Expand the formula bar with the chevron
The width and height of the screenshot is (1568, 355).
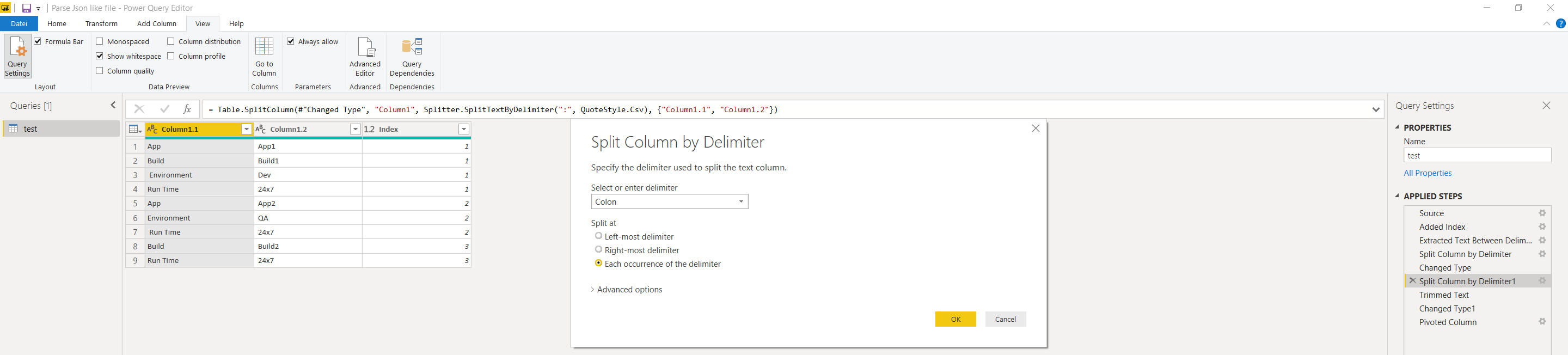pyautogui.click(x=1376, y=109)
